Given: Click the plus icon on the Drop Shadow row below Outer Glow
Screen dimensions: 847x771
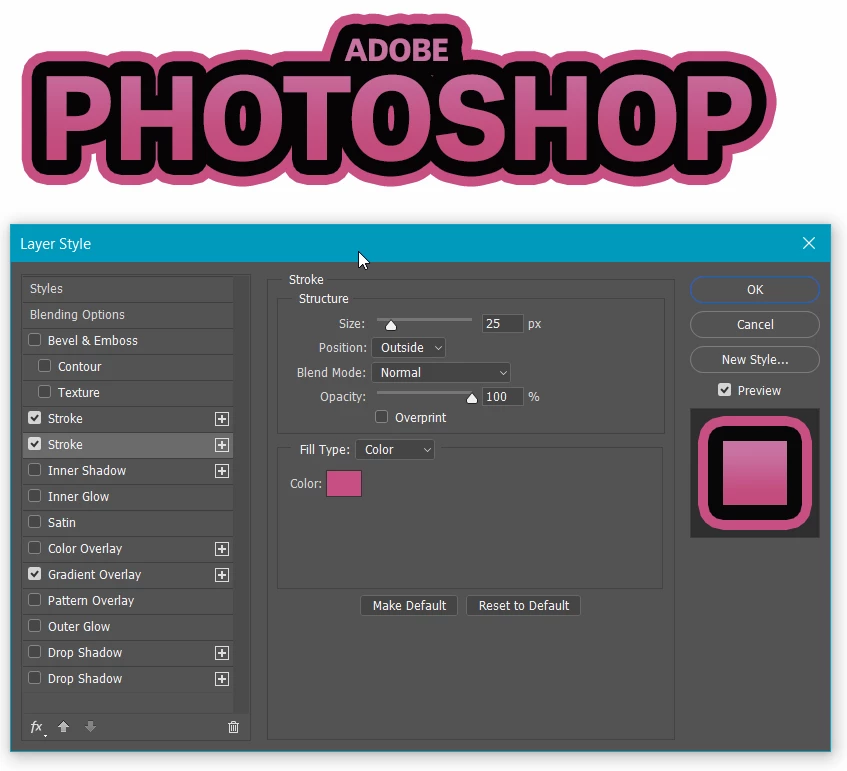Looking at the screenshot, I should click(x=221, y=653).
